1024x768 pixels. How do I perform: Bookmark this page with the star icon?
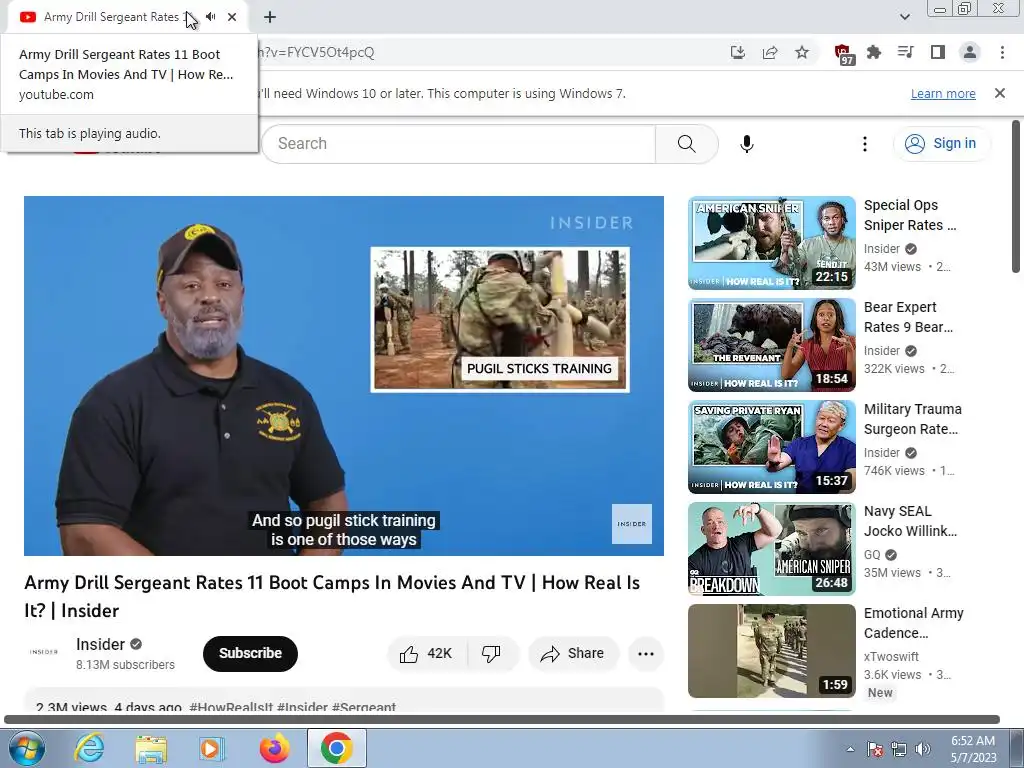pyautogui.click(x=802, y=52)
